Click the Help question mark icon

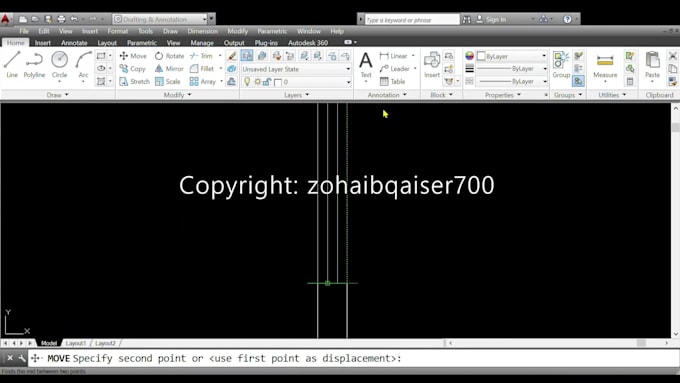coord(567,19)
